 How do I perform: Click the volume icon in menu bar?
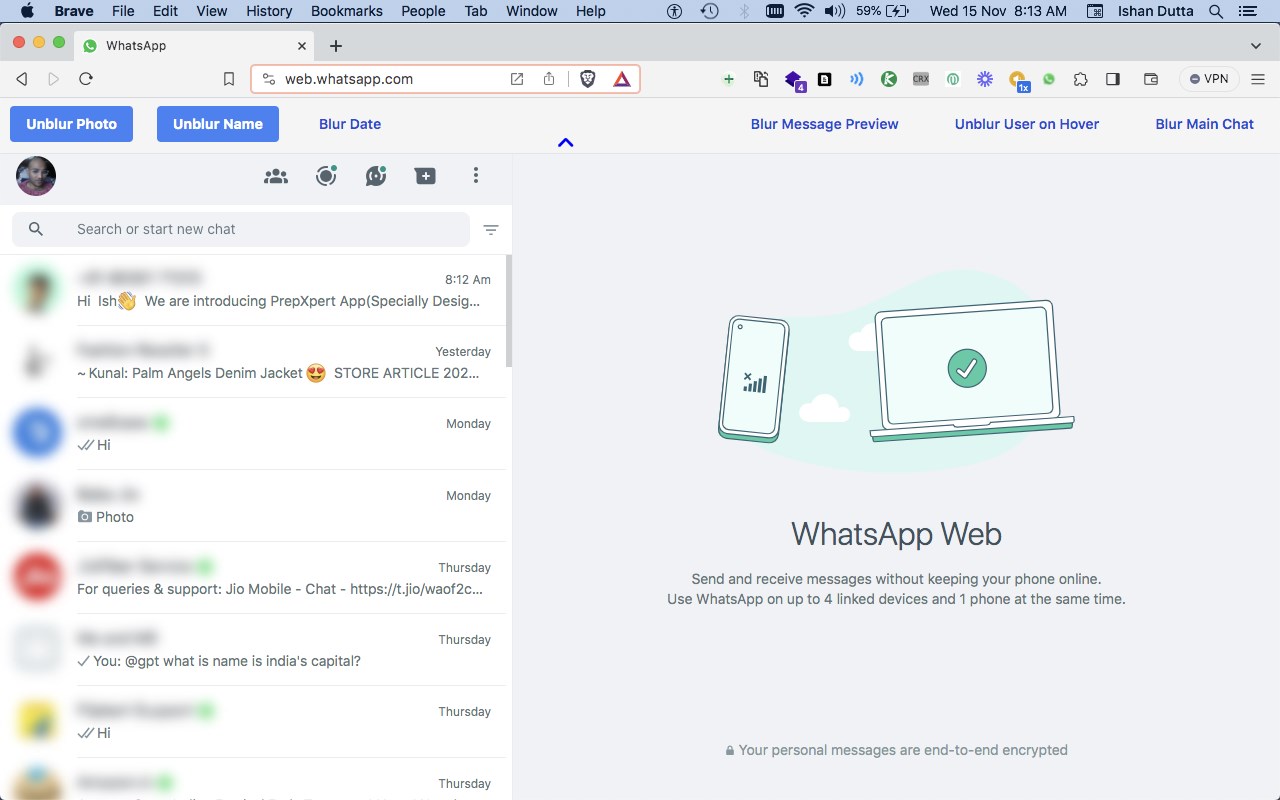coord(833,11)
